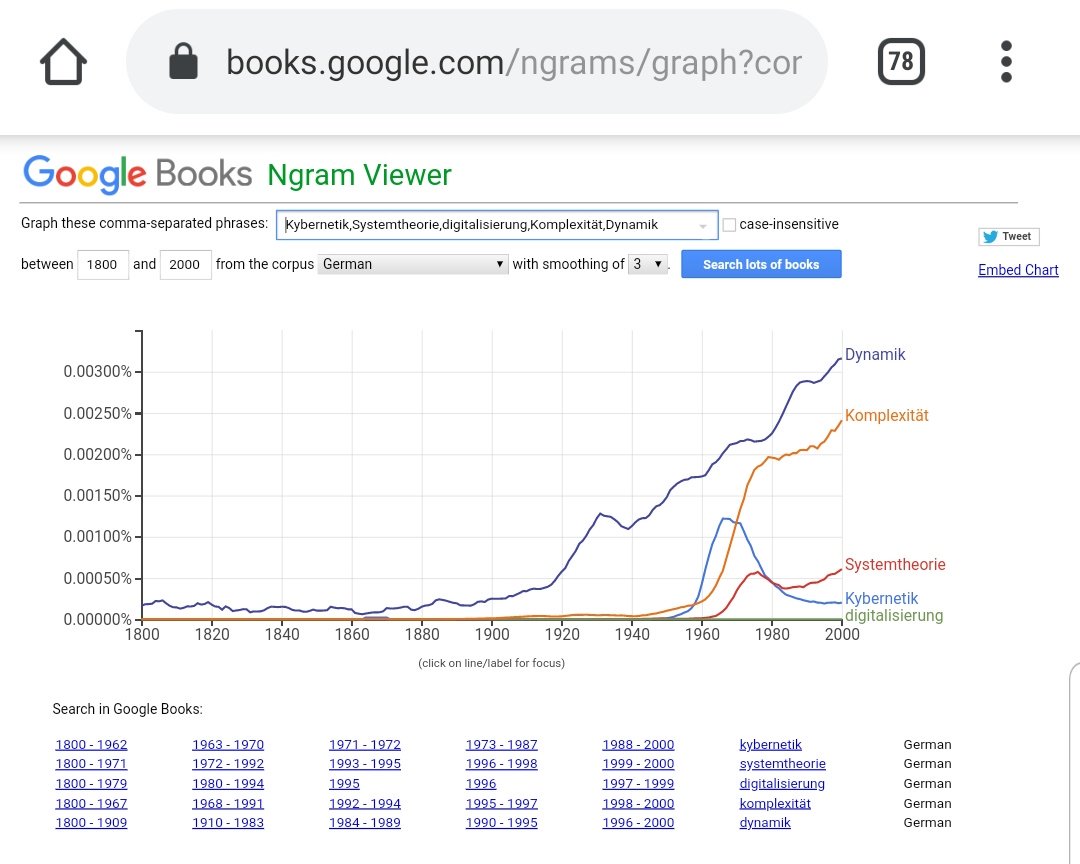The height and width of the screenshot is (864, 1080).
Task: Open the 1800 - 1962 range link
Action: (91, 744)
